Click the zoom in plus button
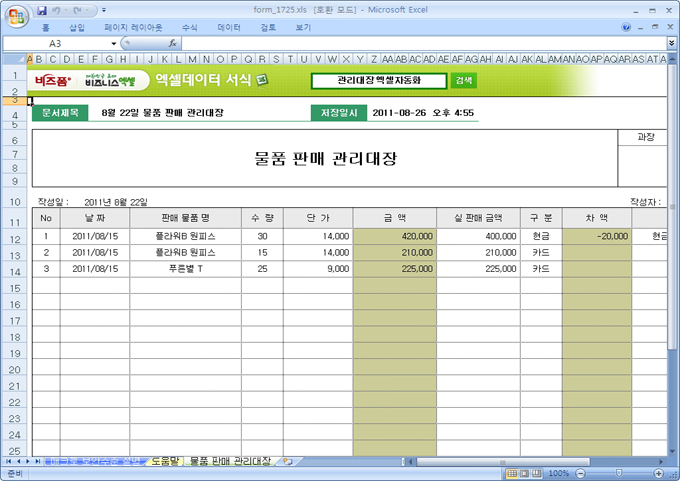Screen dimensions: 680x481 (663, 473)
